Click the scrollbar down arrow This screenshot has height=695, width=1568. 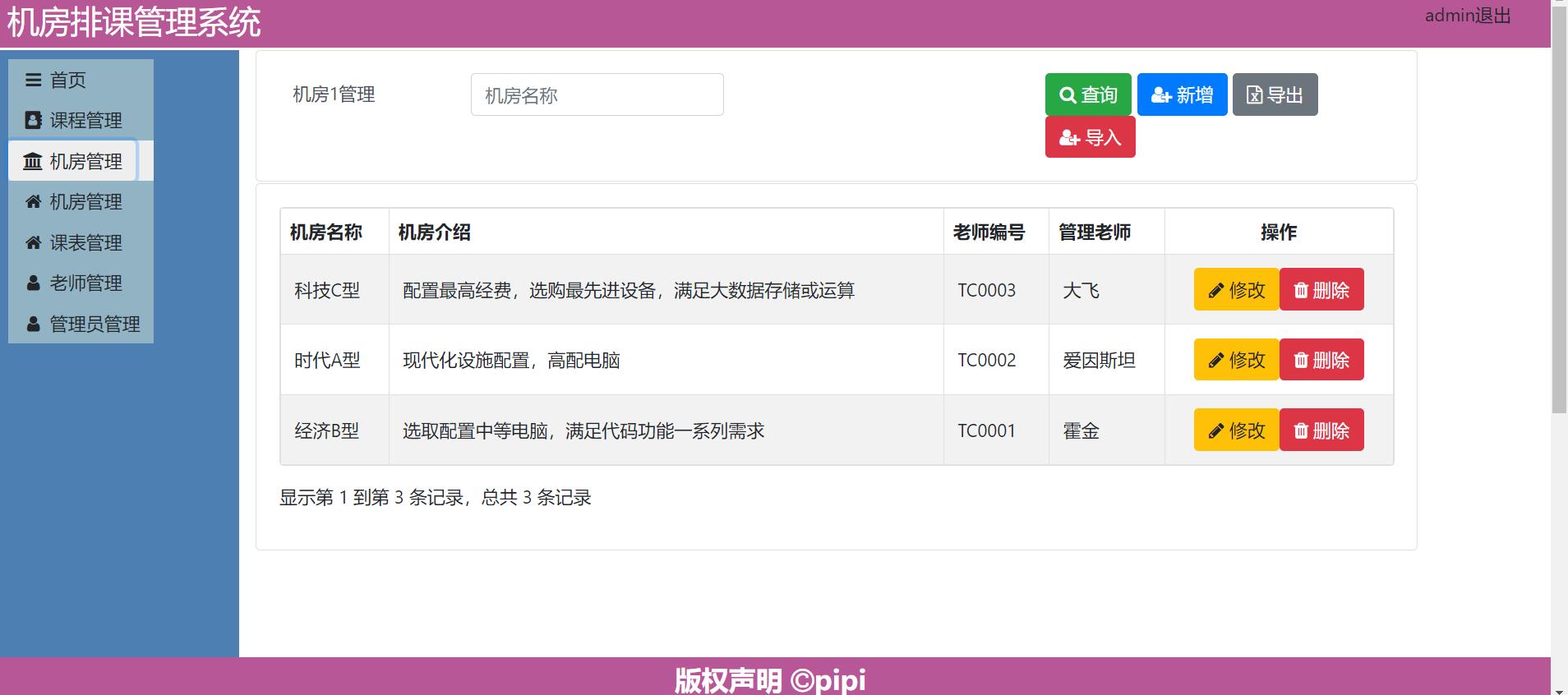click(1559, 690)
